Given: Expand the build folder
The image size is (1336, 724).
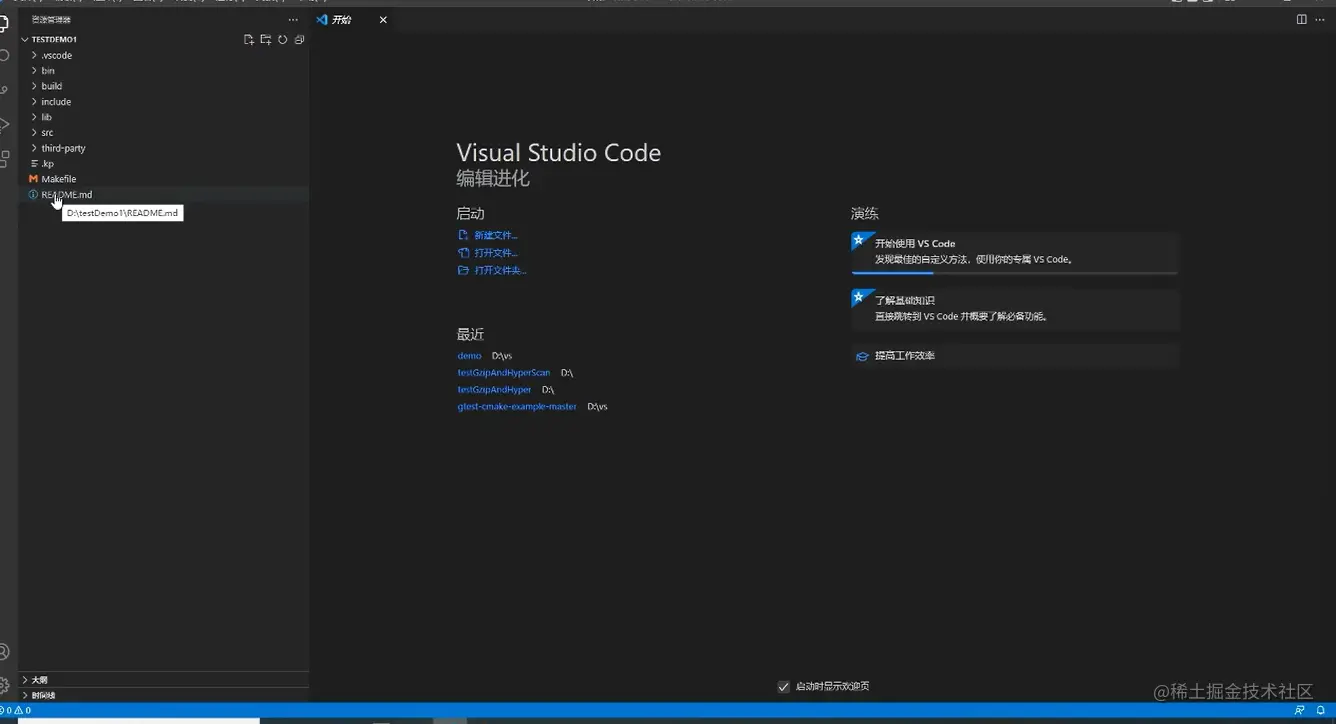Looking at the screenshot, I should click(164, 86).
